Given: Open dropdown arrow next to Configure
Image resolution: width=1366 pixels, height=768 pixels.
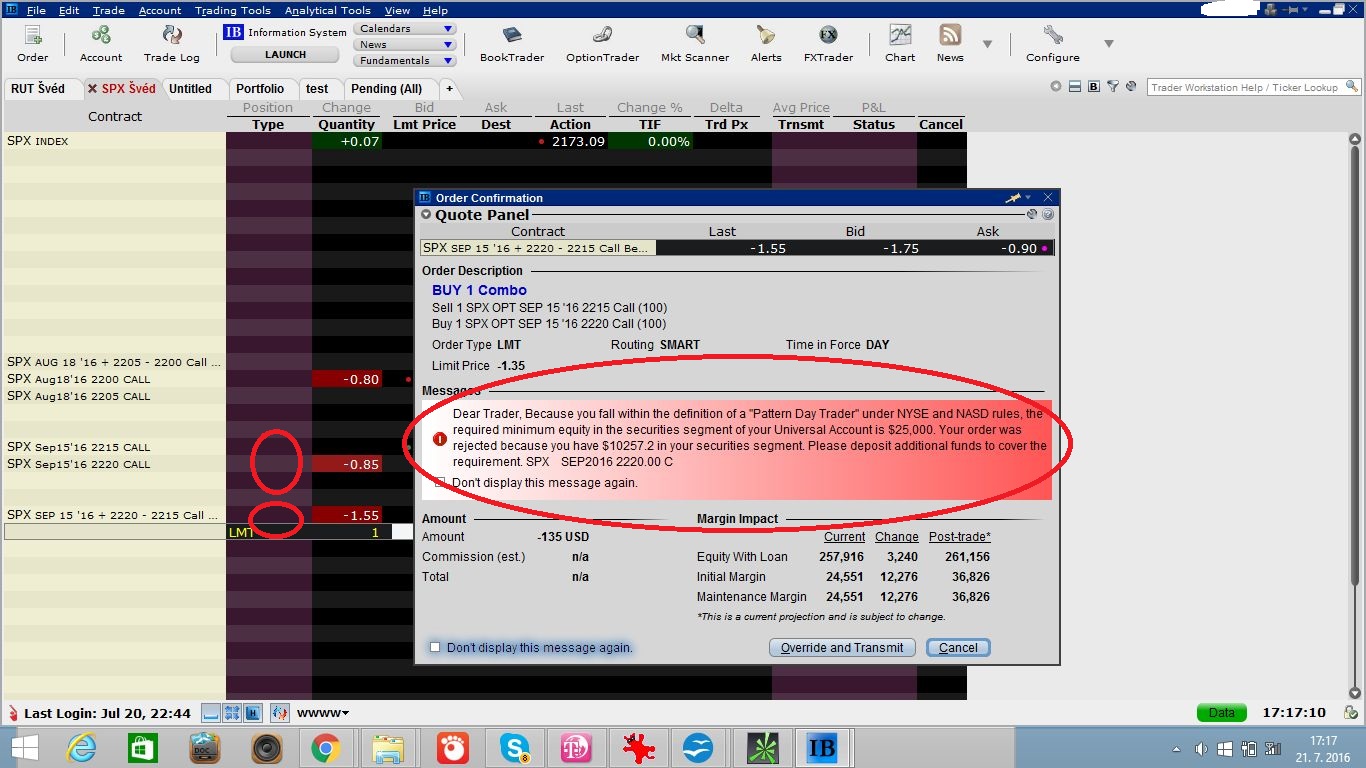Looking at the screenshot, I should [x=1108, y=44].
